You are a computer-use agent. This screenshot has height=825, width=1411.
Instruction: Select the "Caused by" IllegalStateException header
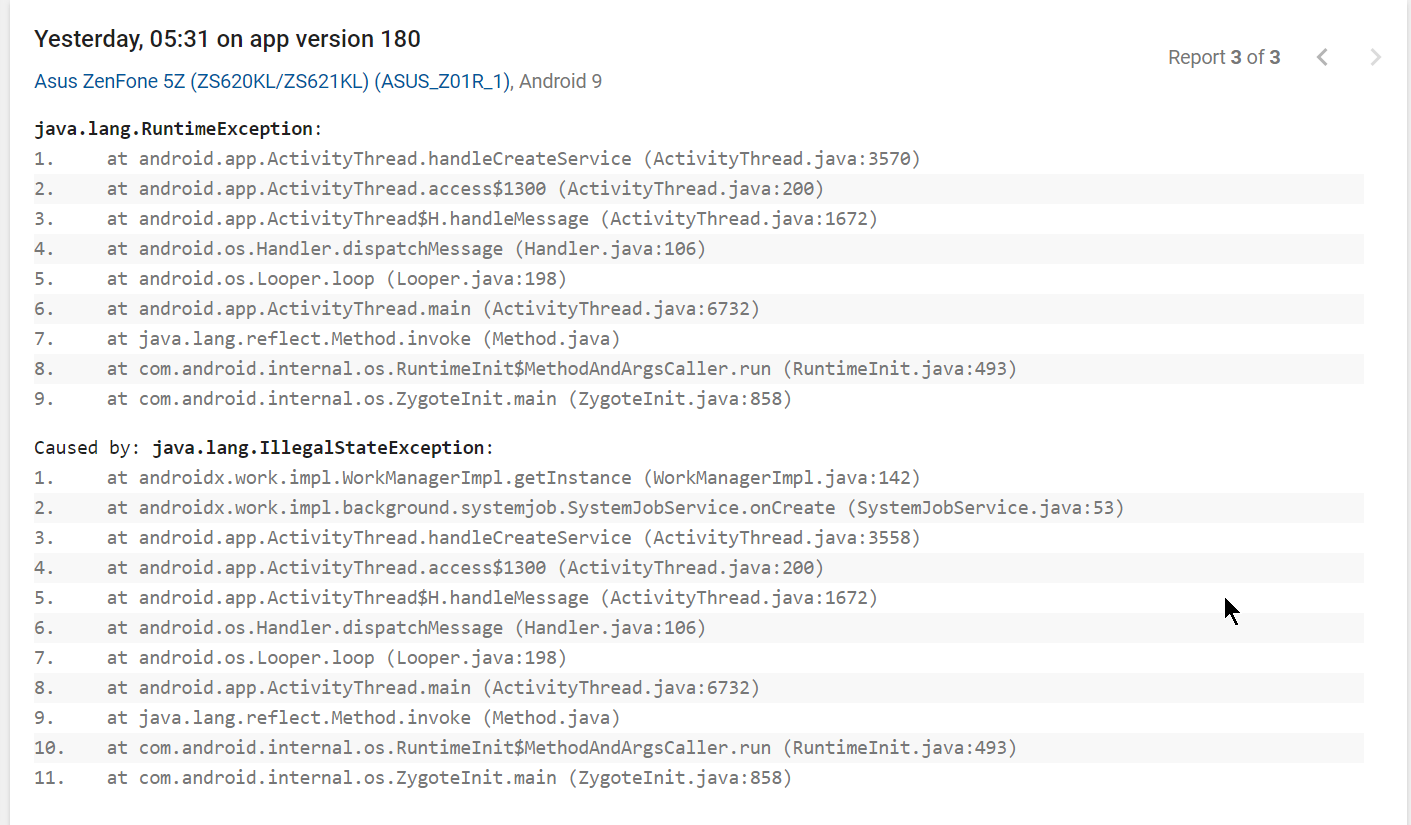264,447
